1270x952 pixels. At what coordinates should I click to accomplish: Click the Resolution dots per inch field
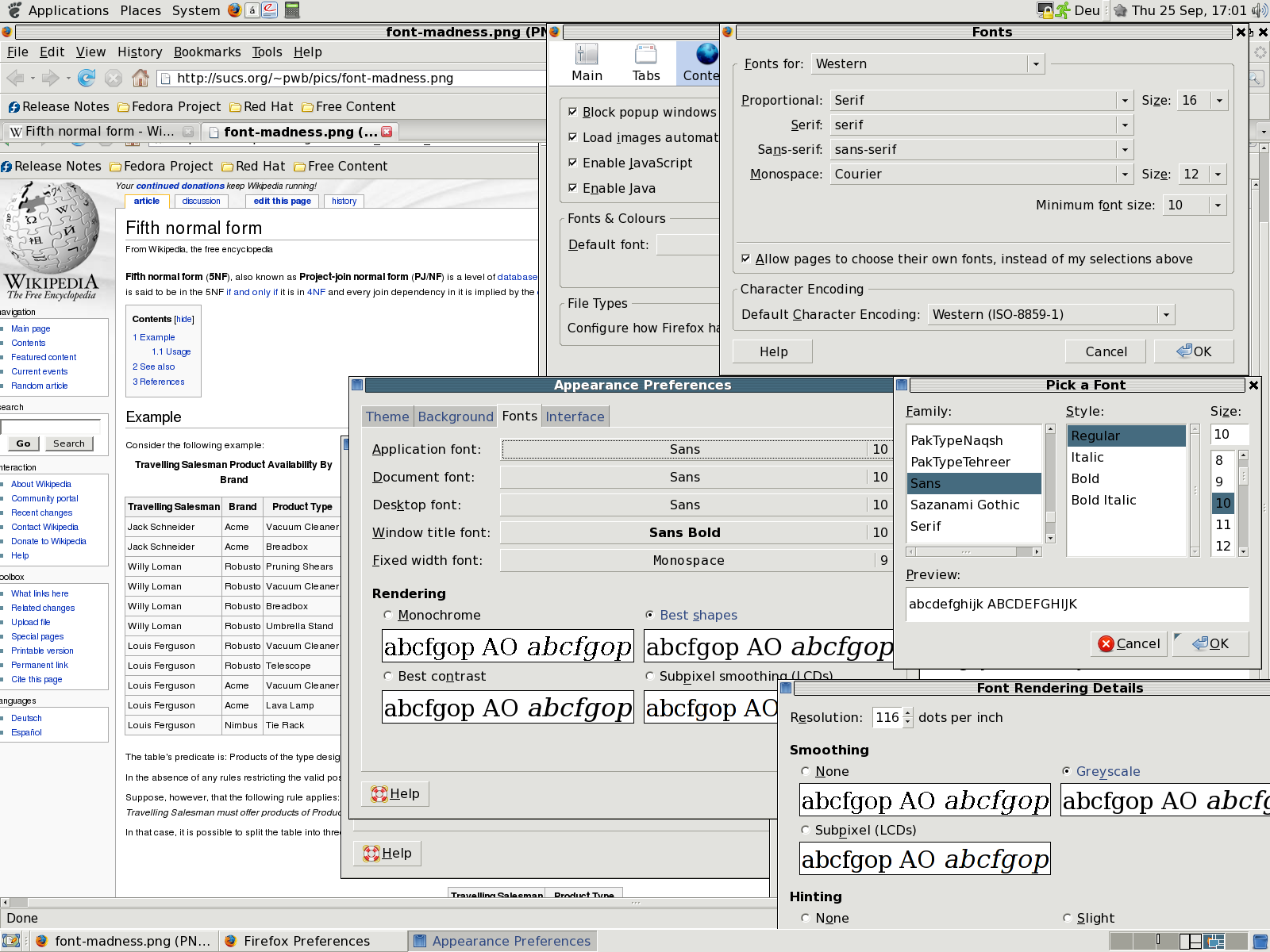point(887,718)
